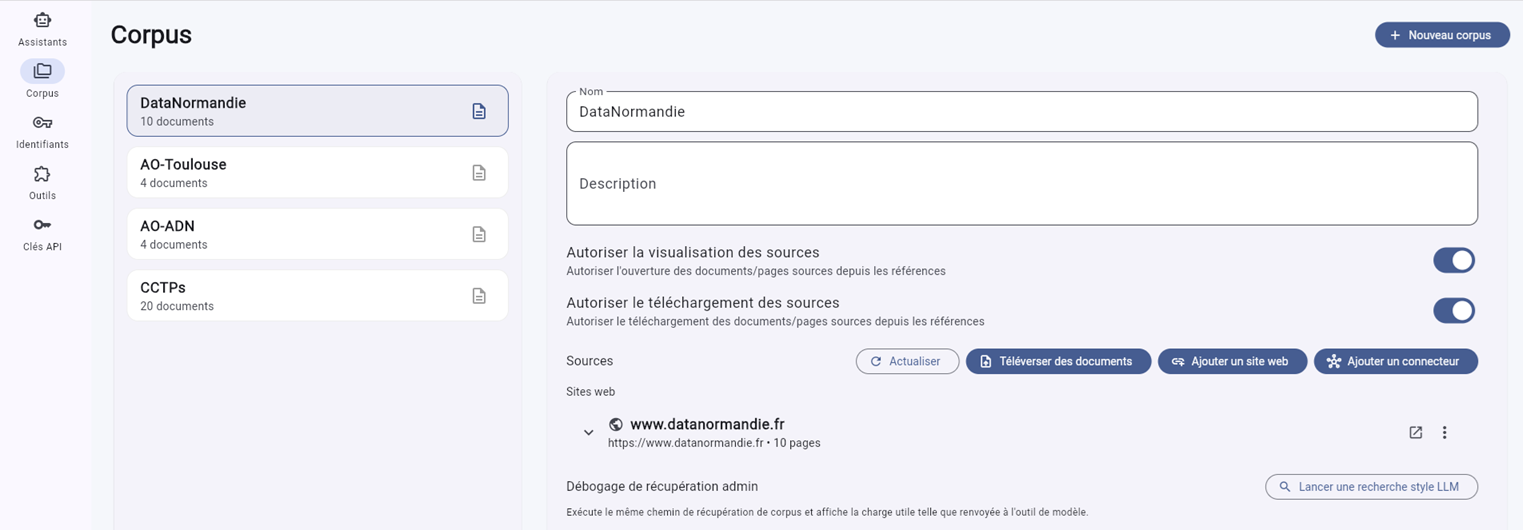Viewport: 1523px width, 530px height.
Task: Click Ajouter un connecteur button
Action: pyautogui.click(x=1395, y=361)
